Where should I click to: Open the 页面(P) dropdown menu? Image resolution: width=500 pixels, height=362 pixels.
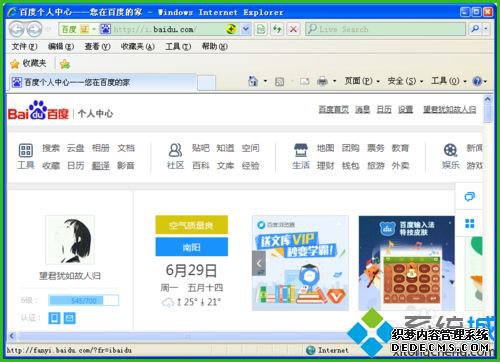click(362, 81)
